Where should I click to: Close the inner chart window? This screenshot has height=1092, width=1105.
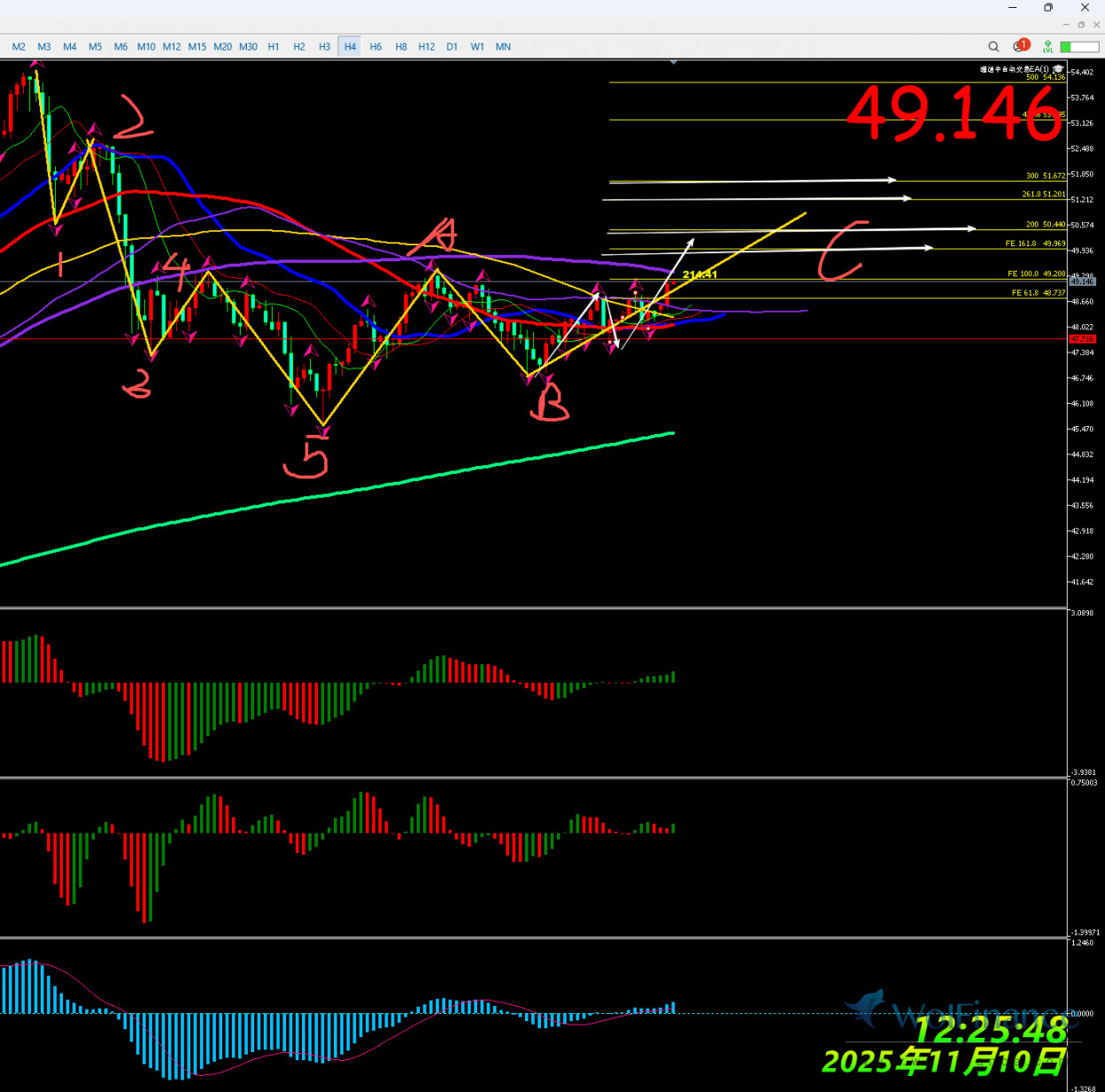tap(1096, 25)
